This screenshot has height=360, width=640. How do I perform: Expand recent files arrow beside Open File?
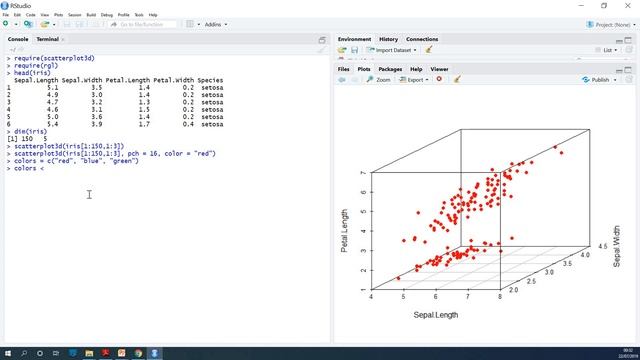54,24
